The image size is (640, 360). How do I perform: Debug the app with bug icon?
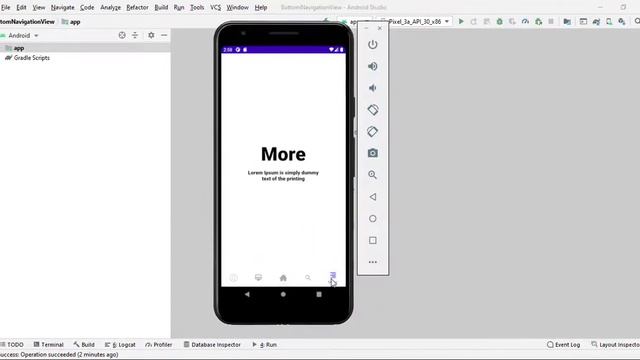(500, 22)
